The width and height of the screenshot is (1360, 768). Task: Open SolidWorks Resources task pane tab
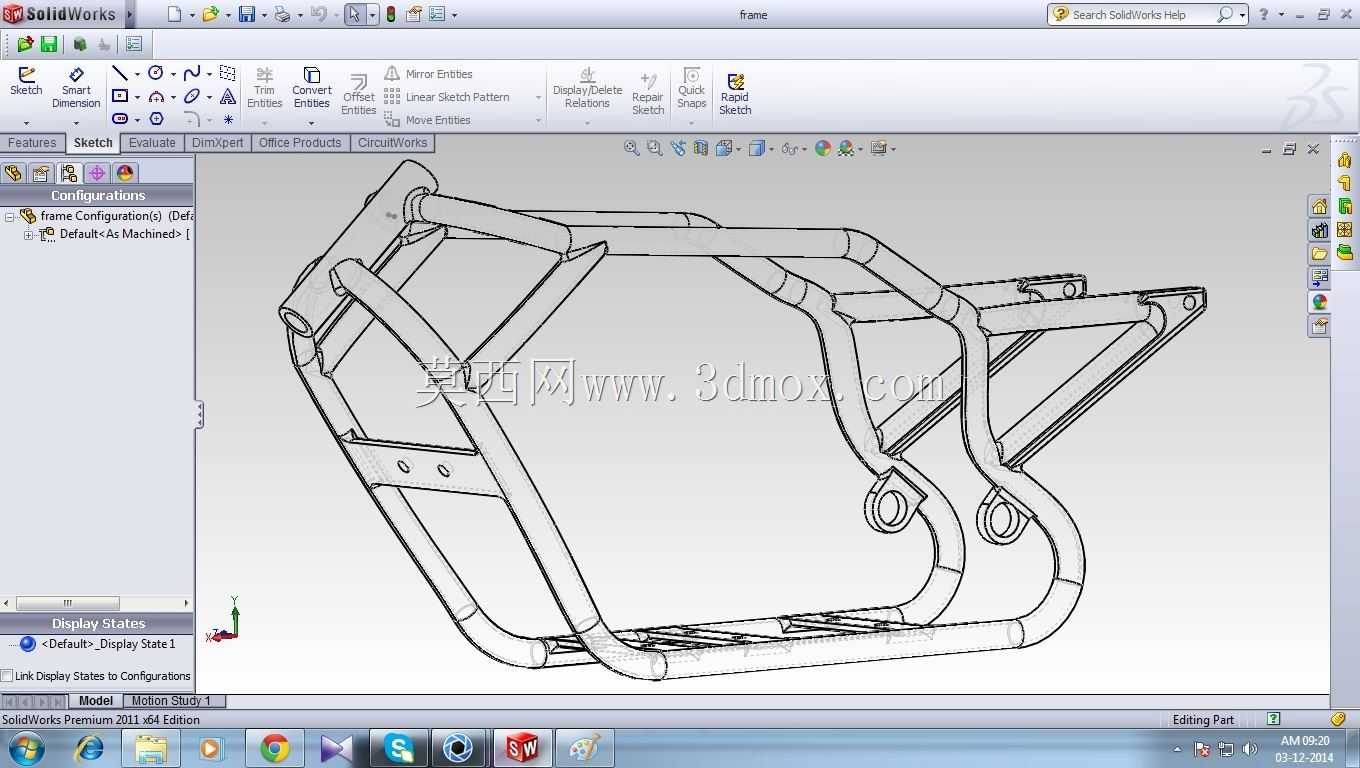1319,206
